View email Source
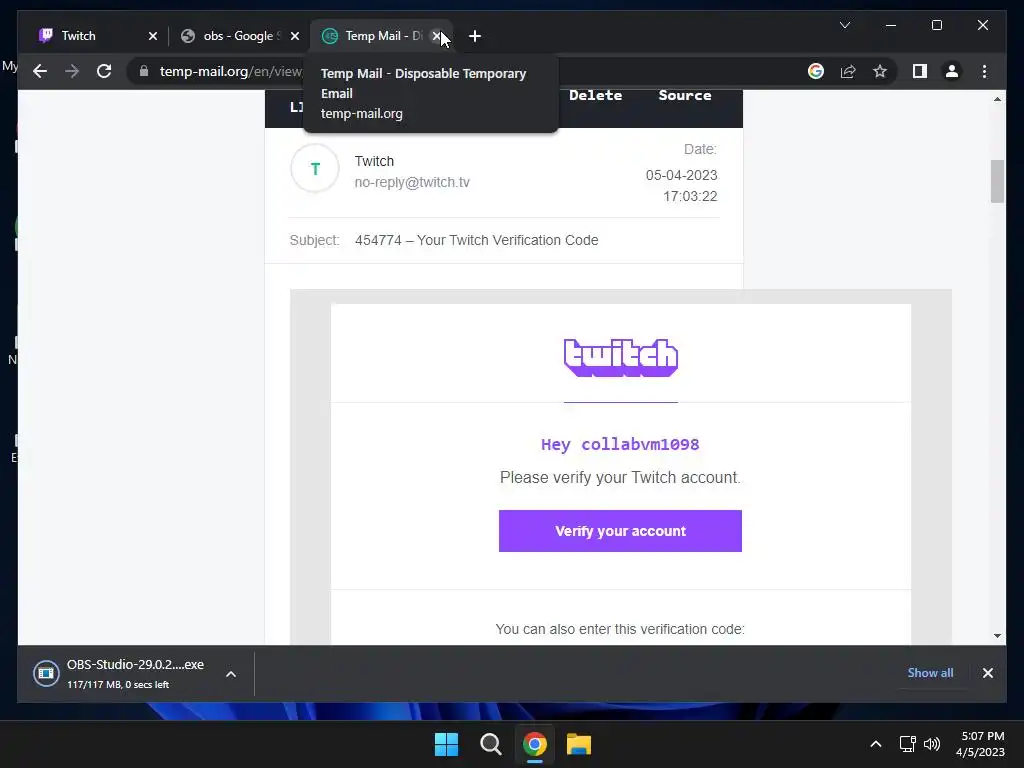 tap(684, 95)
